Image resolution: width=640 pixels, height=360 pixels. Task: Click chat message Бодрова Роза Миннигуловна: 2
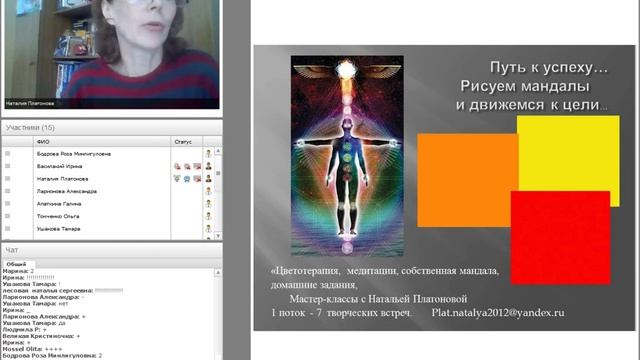(52, 356)
